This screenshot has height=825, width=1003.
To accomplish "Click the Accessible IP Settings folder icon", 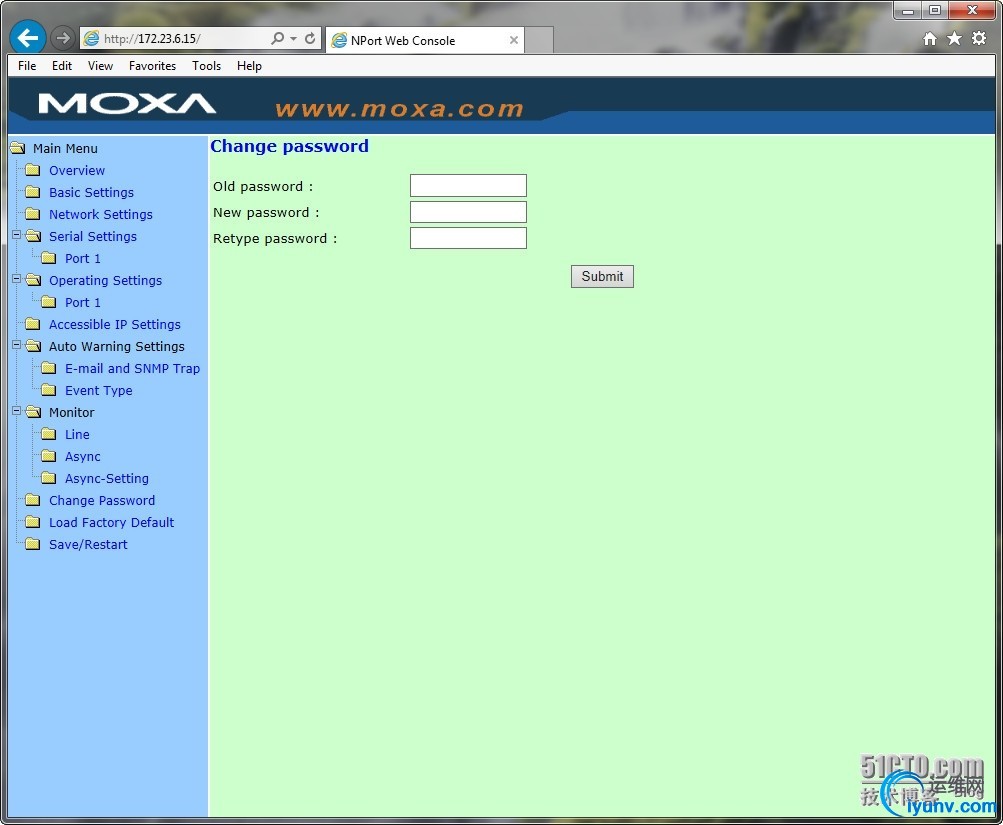I will (33, 324).
